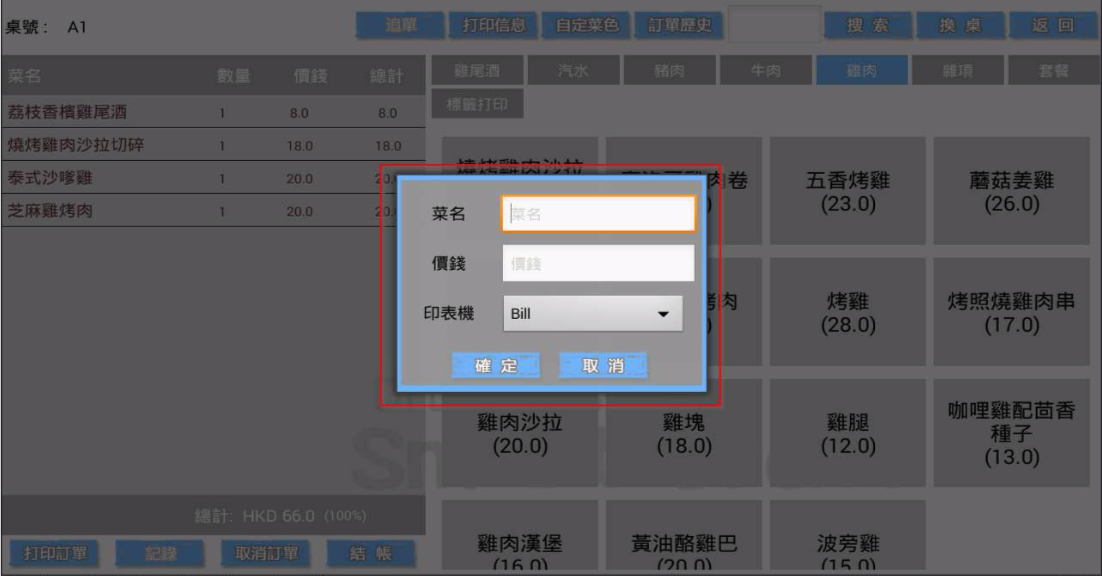
Task: Click the 取消訂單 cancel order button
Action: 266,554
